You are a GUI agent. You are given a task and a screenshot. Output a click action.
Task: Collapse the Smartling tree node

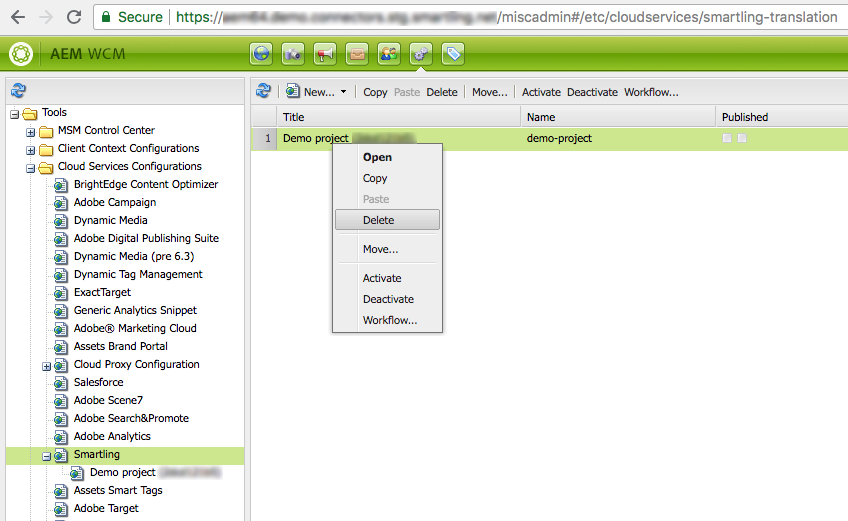pos(47,457)
